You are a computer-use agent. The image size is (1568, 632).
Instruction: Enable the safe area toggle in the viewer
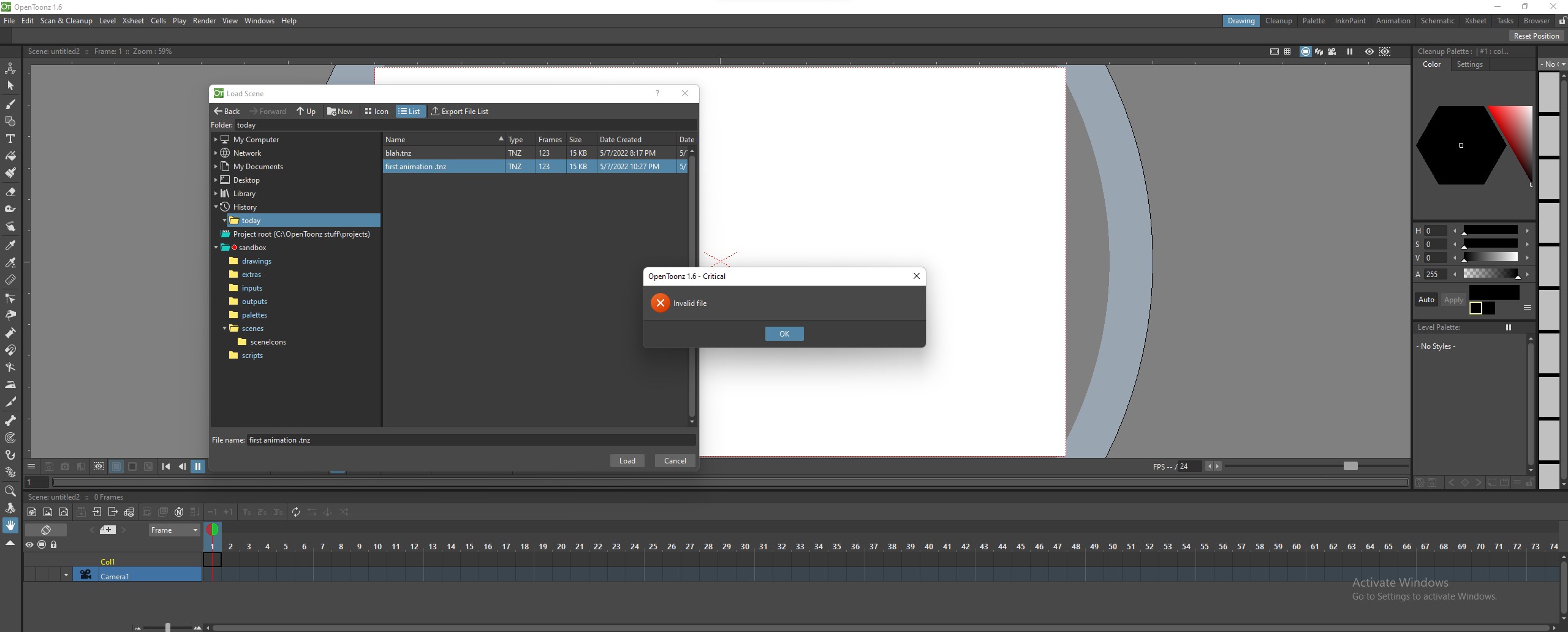(x=1273, y=51)
